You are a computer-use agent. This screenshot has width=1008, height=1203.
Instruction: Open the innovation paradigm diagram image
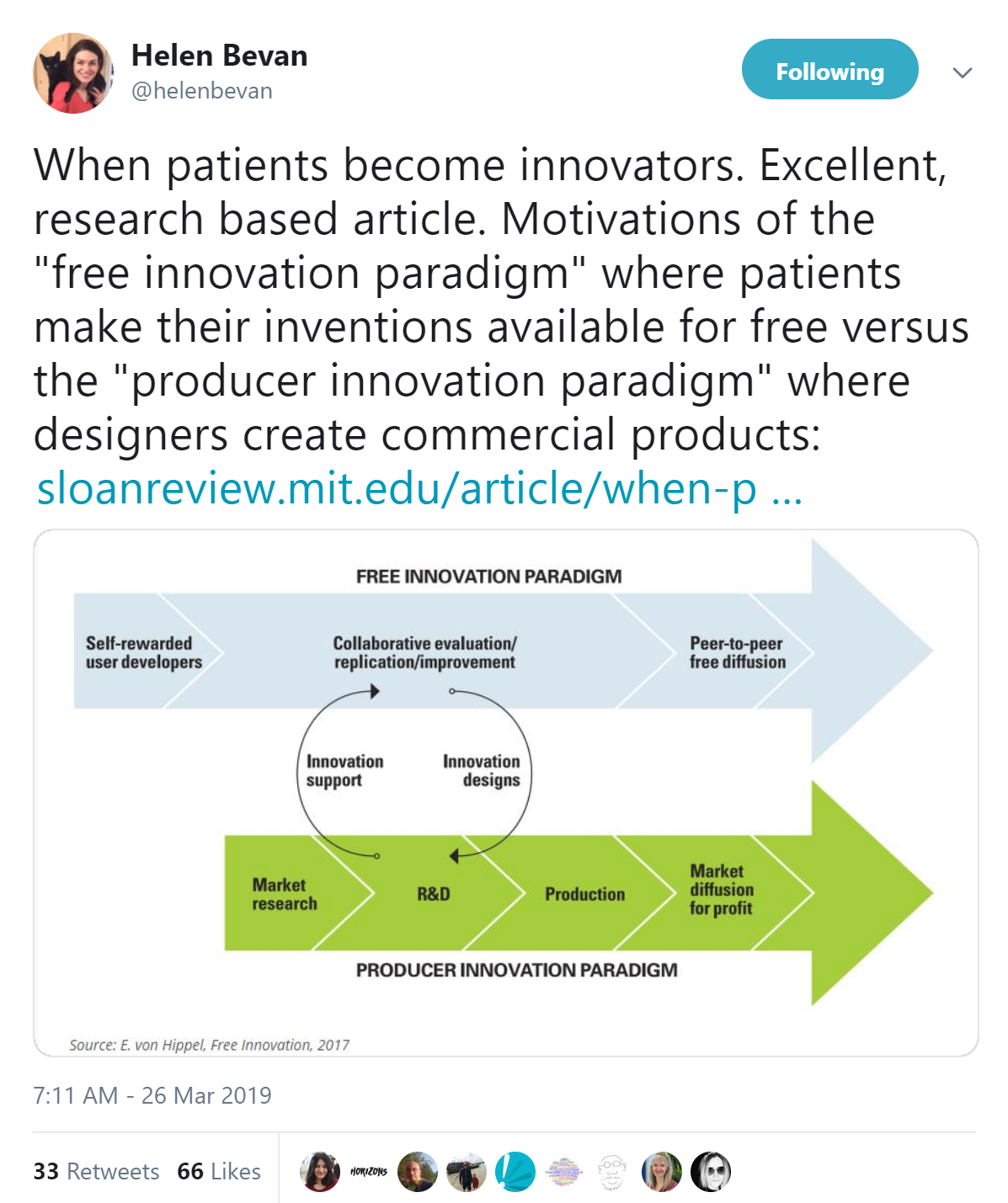pyautogui.click(x=505, y=793)
